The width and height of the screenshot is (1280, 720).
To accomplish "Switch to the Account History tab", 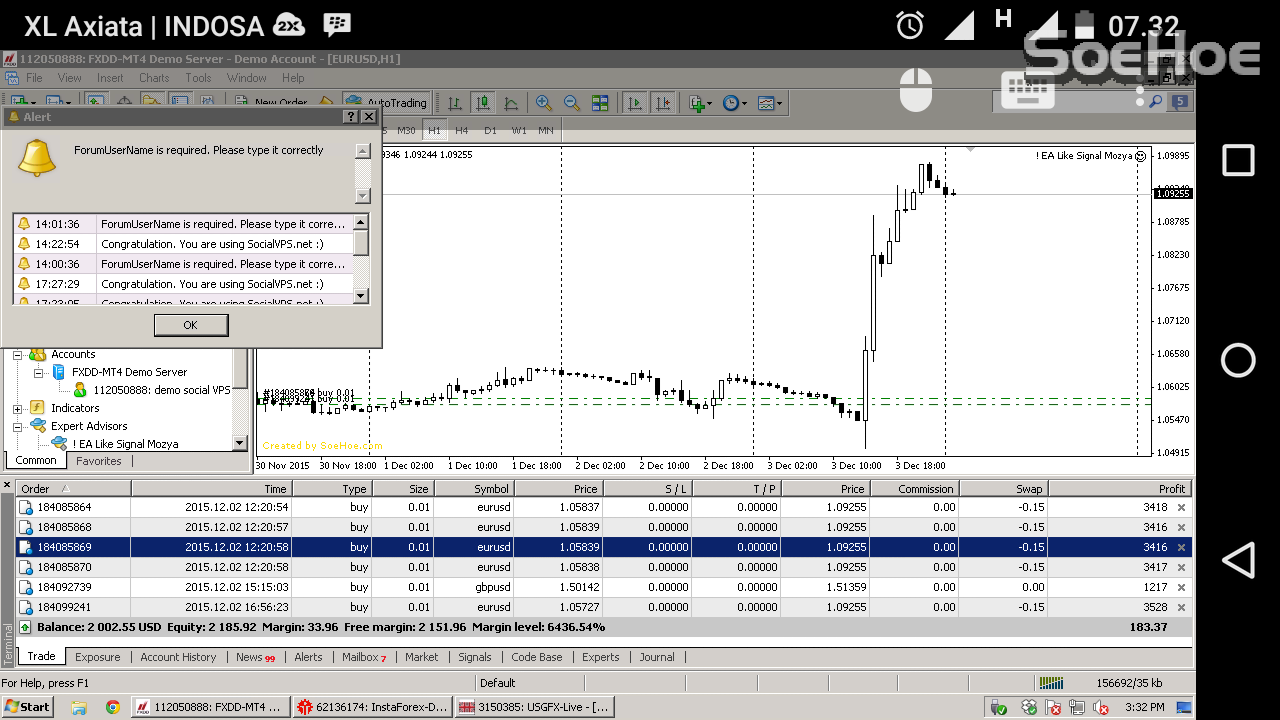I will 177,657.
